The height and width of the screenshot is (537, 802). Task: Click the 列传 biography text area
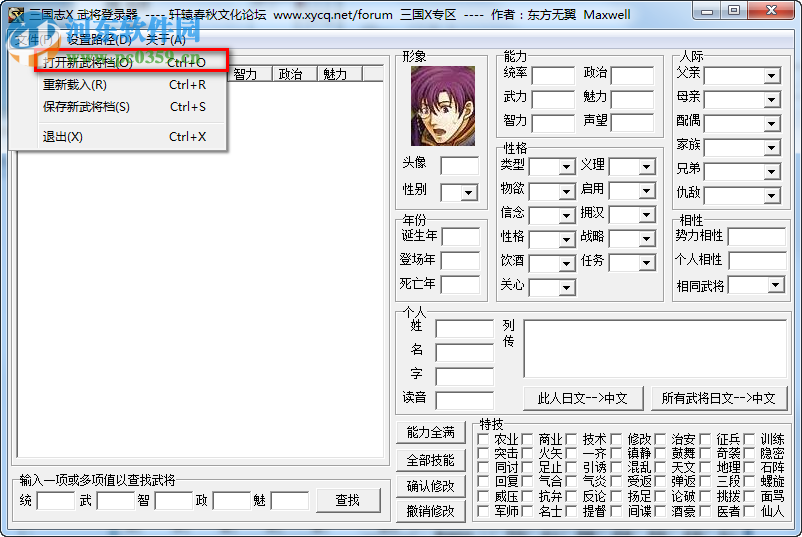click(x=655, y=349)
